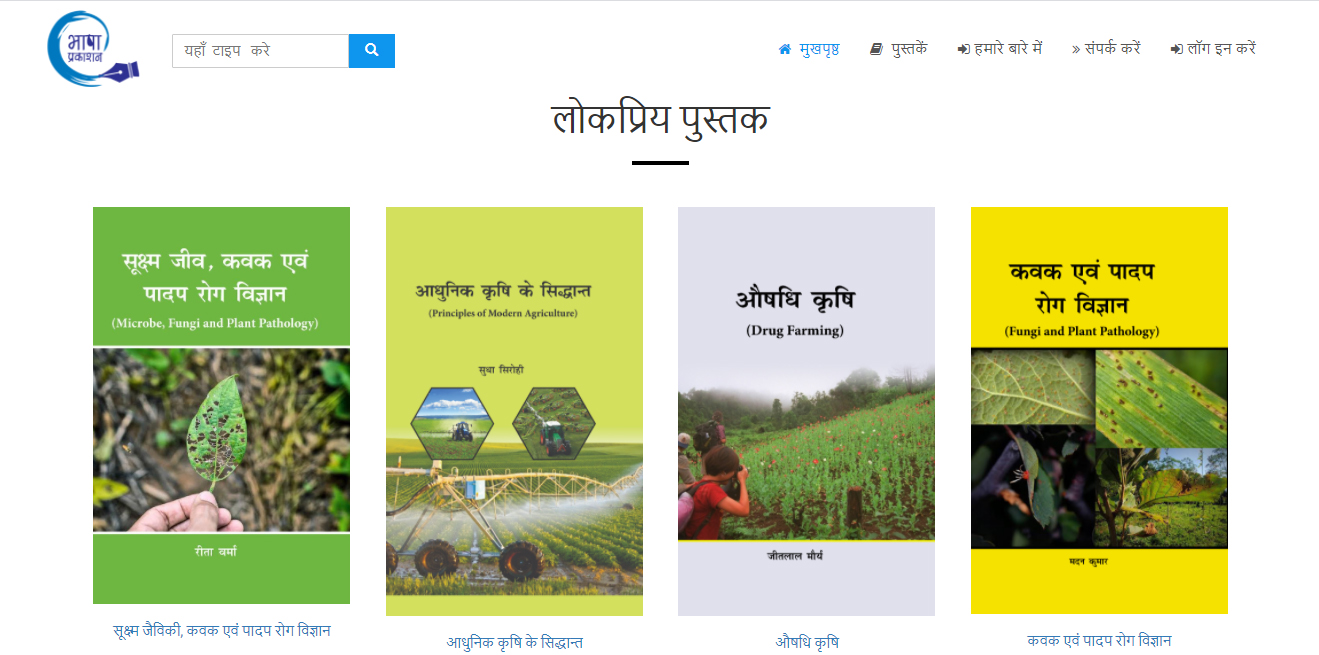Viewport: 1319px width, 655px height.
Task: Select लॉग इन करें to sign in
Action: click(x=1221, y=48)
